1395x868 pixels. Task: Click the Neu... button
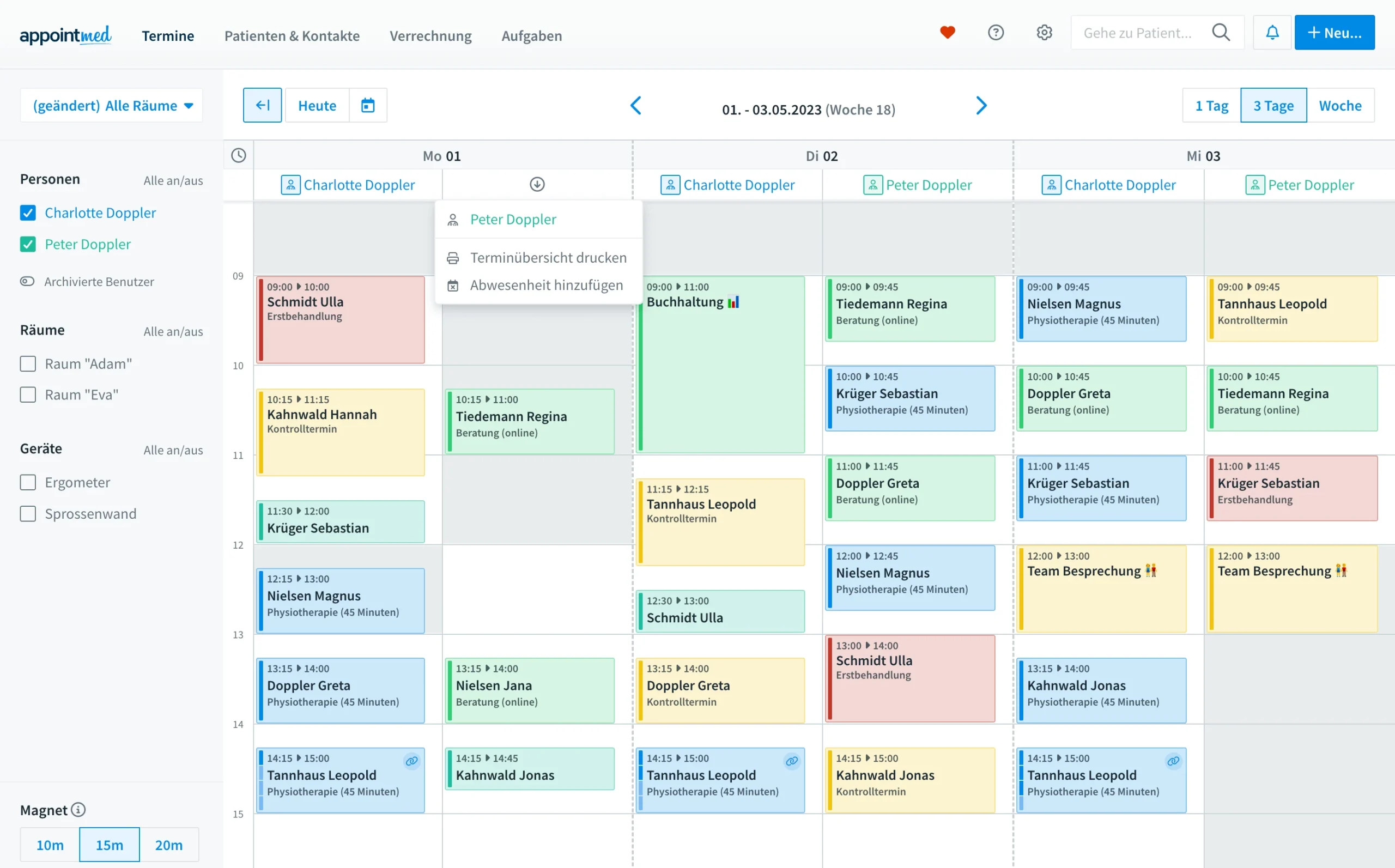tap(1333, 33)
